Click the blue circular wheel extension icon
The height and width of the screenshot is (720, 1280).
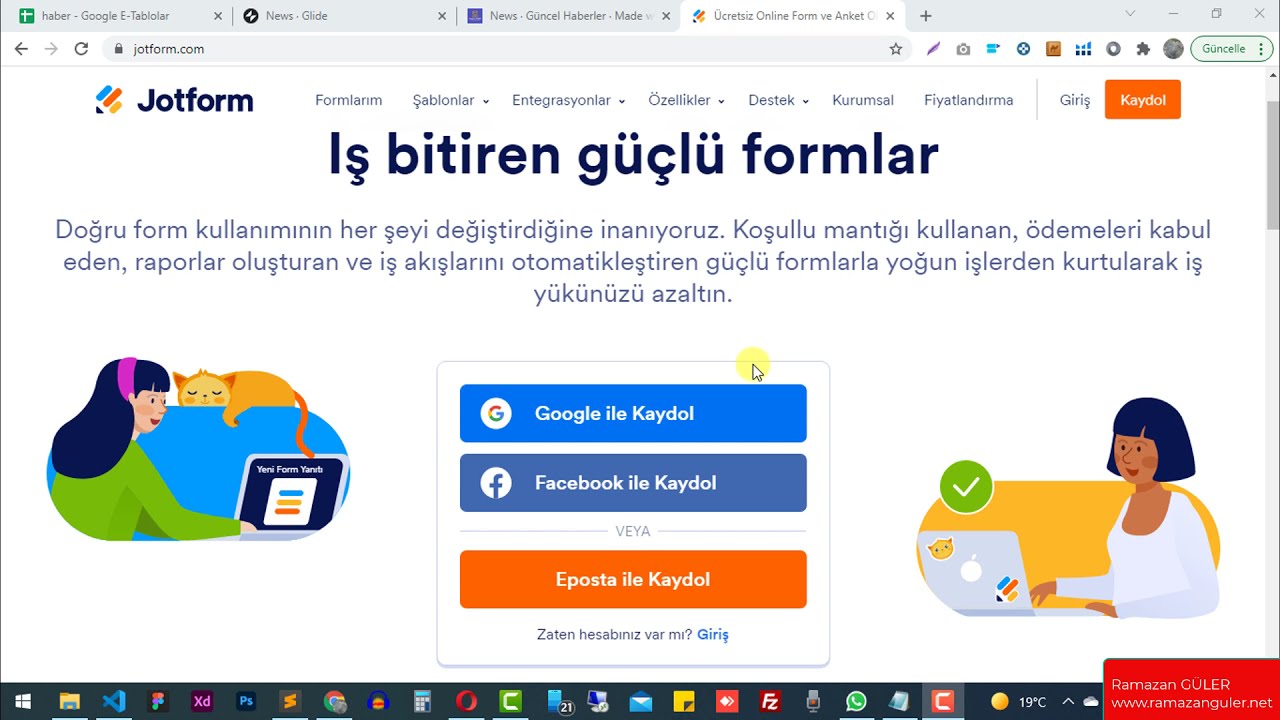(1023, 49)
